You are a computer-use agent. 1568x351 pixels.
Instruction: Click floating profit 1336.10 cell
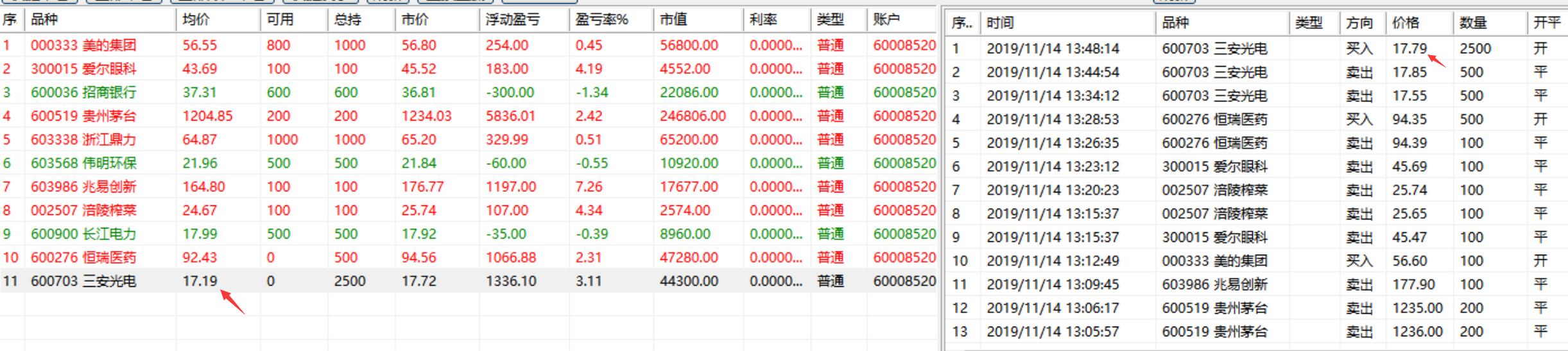click(x=511, y=281)
